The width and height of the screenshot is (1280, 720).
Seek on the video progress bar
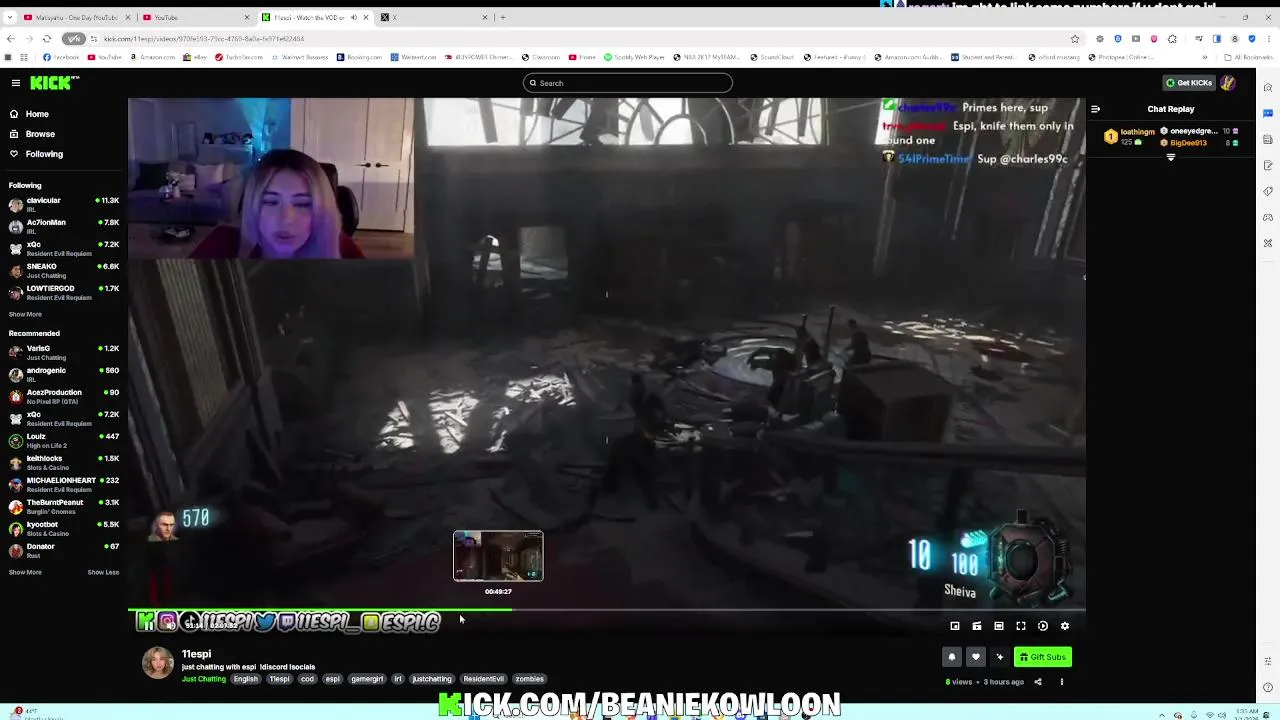606,609
